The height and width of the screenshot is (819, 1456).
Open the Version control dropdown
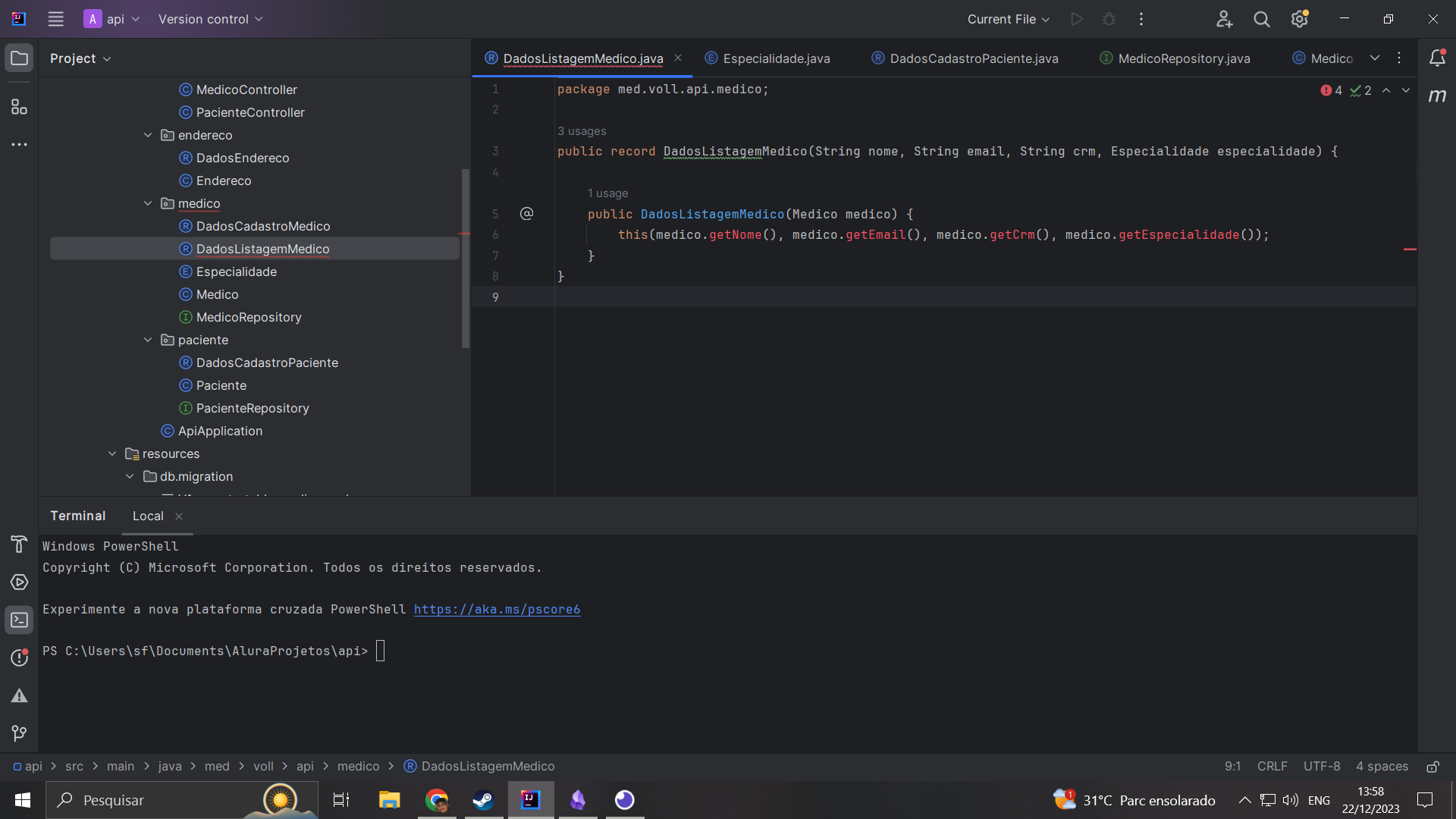click(210, 19)
